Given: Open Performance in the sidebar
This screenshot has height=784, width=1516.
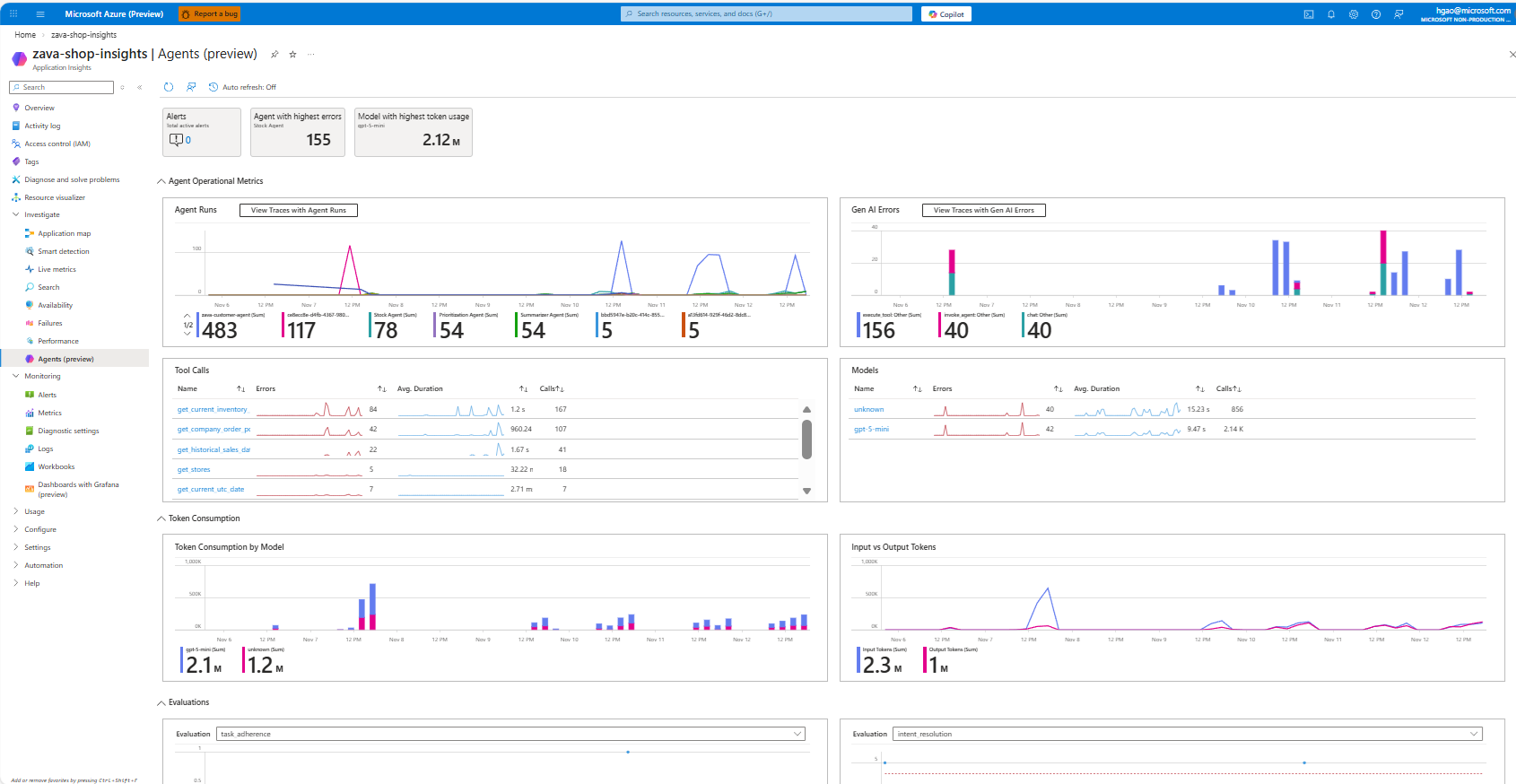Looking at the screenshot, I should tap(58, 341).
